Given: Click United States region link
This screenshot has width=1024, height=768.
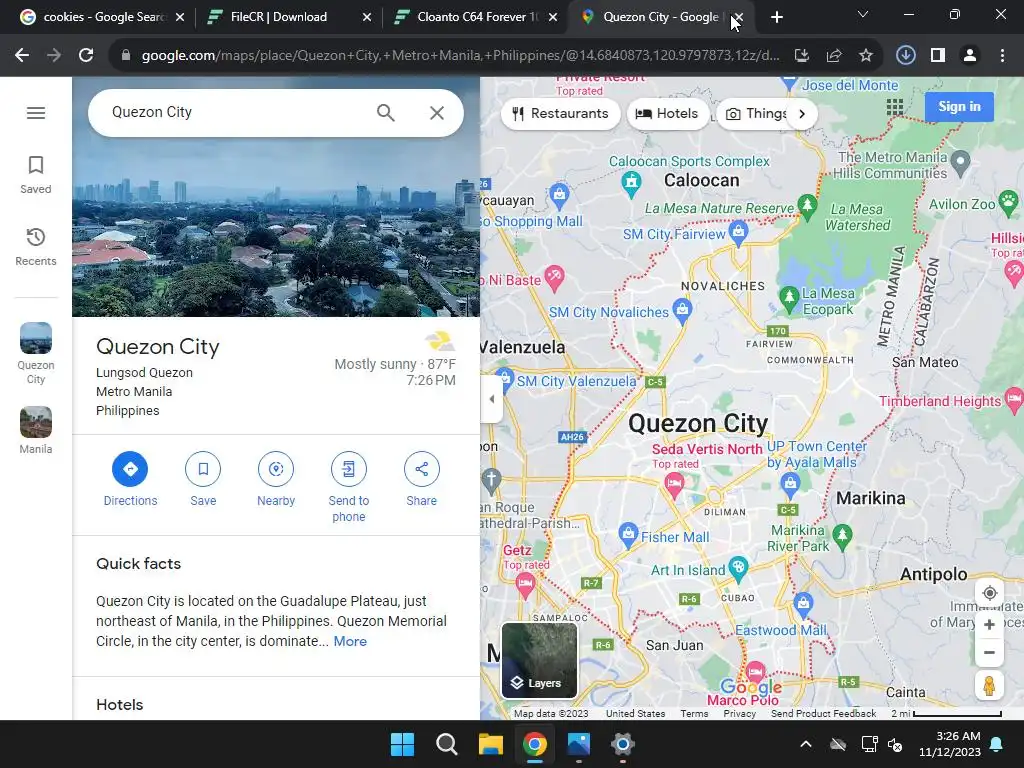Looking at the screenshot, I should (635, 714).
